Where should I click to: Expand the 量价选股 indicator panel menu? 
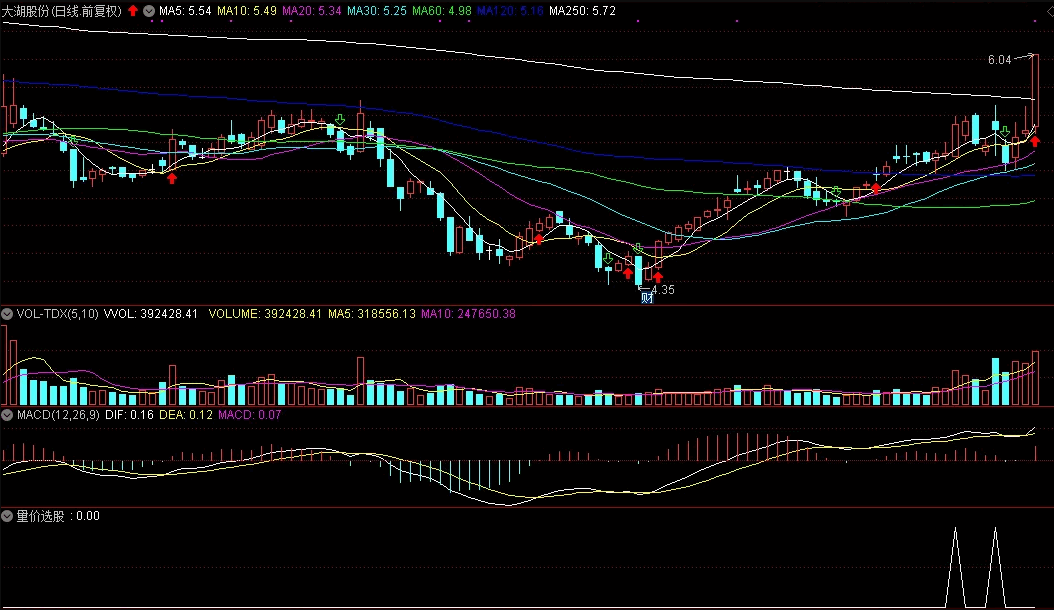tap(7, 516)
